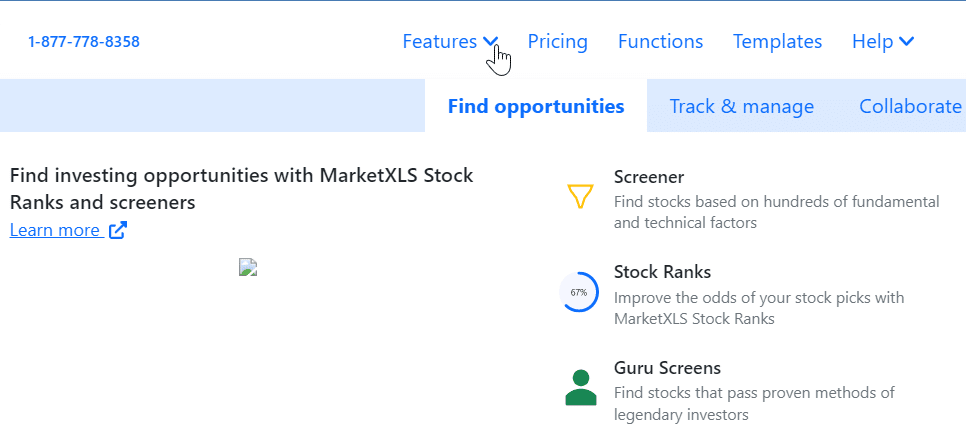966x434 pixels.
Task: Open the Screener feature title
Action: coord(649,177)
